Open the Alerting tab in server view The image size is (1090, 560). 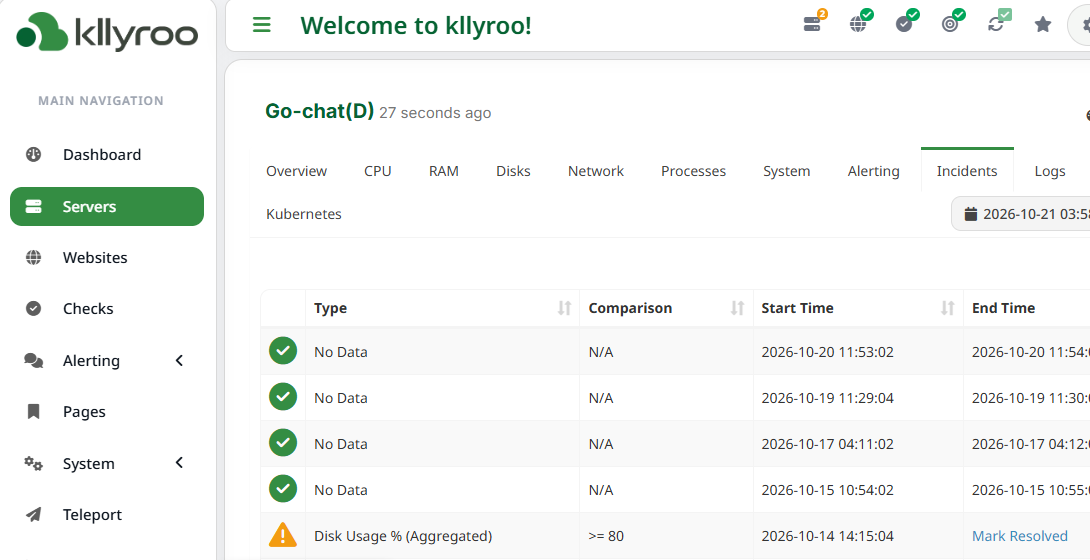[873, 171]
